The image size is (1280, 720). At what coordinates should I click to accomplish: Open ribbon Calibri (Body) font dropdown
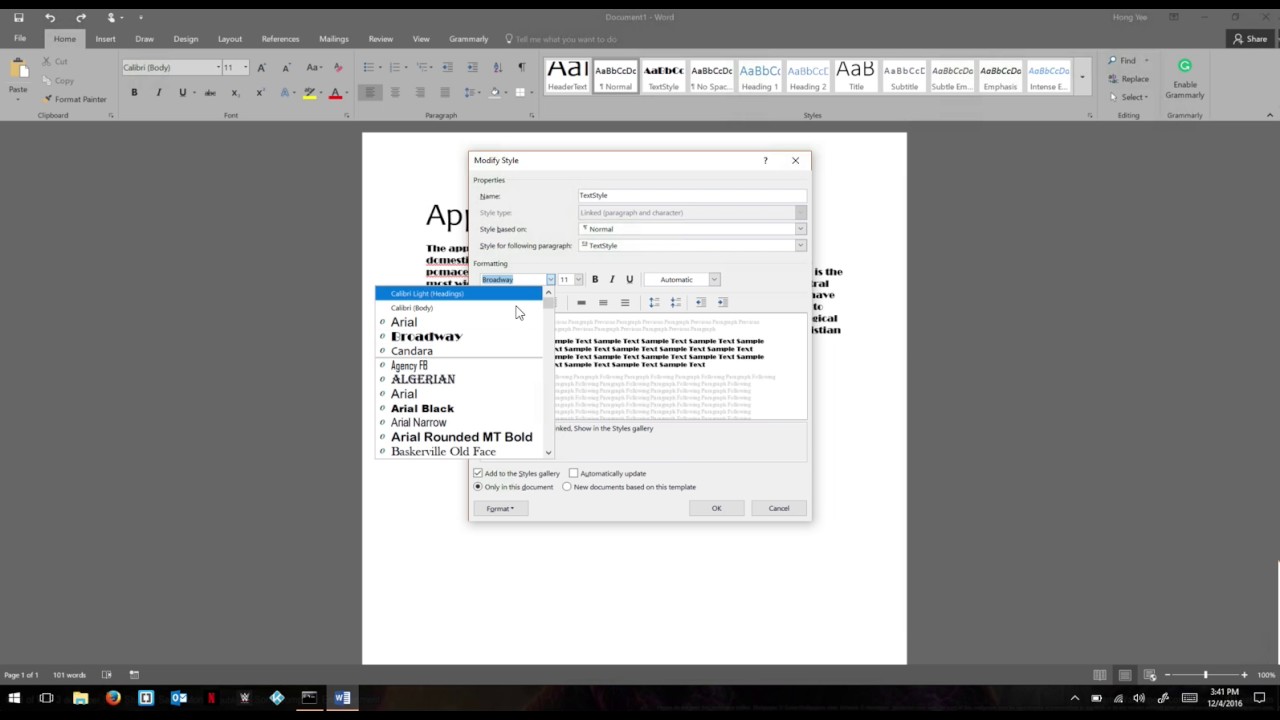pos(218,67)
